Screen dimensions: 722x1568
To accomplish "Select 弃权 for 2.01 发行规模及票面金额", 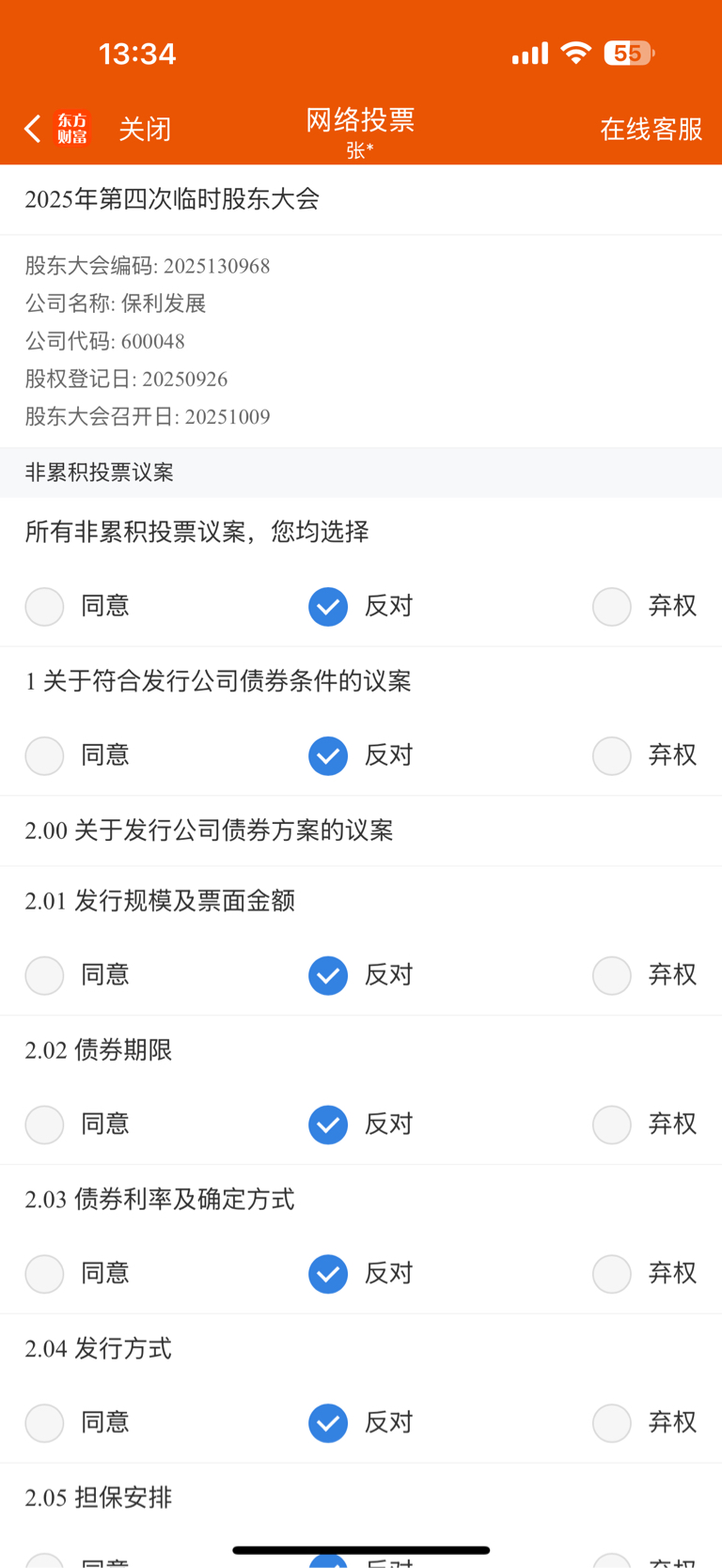I will [612, 975].
